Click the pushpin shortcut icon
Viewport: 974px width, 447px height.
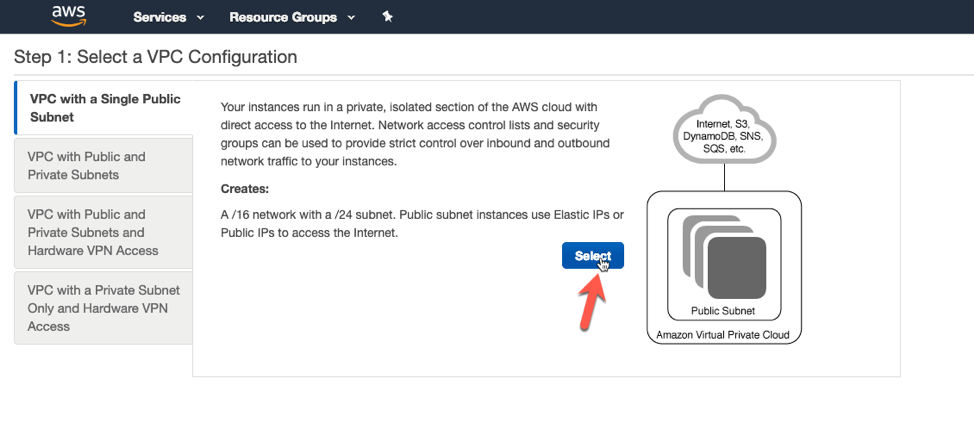click(x=387, y=17)
